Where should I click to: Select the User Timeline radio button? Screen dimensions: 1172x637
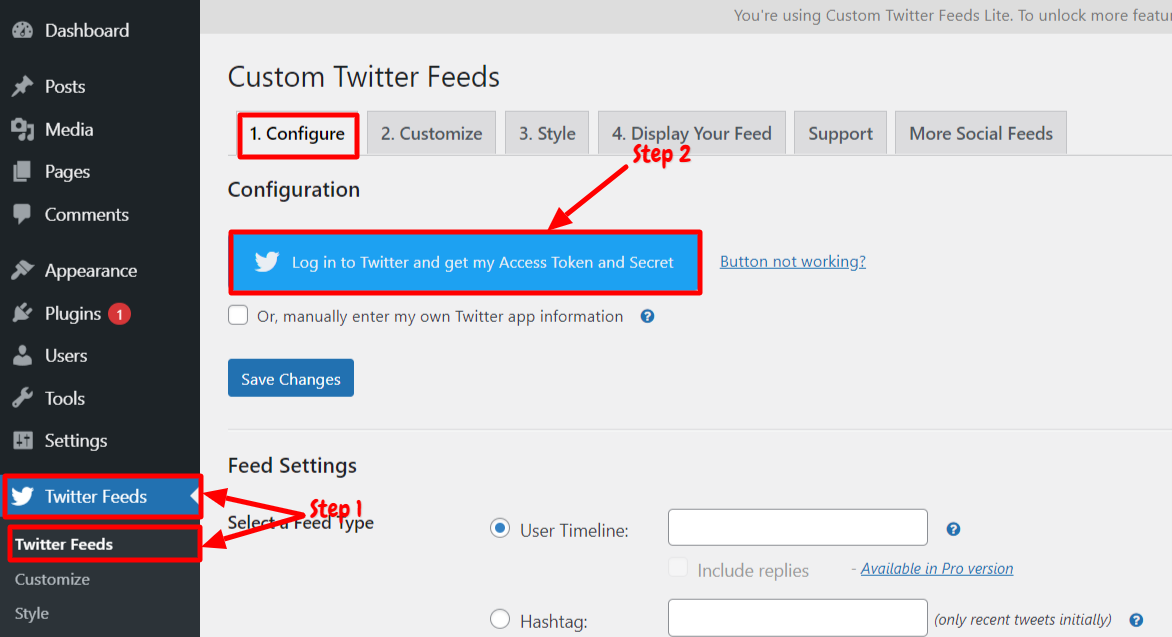[x=500, y=529]
